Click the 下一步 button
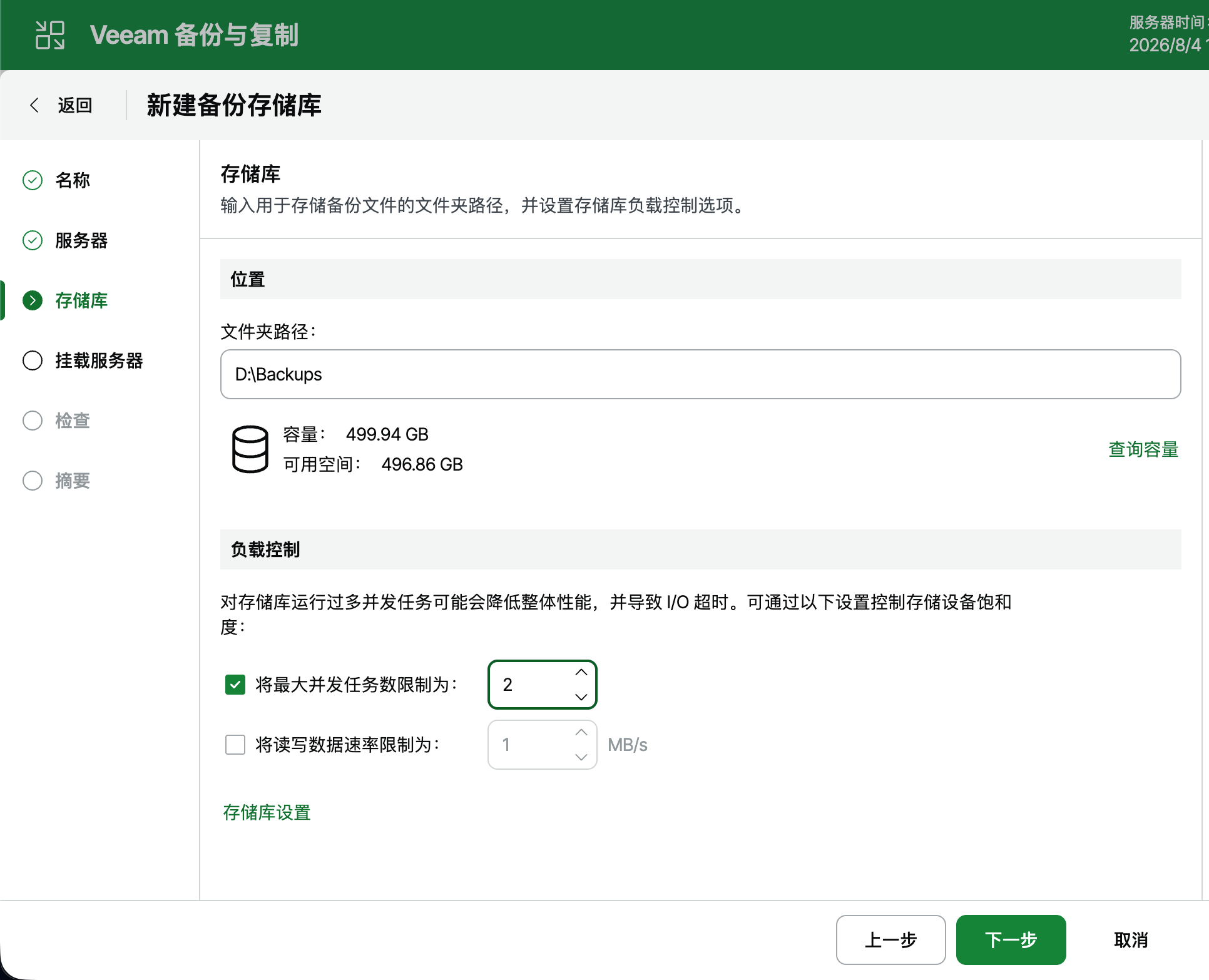The image size is (1209, 980). coord(1011,940)
